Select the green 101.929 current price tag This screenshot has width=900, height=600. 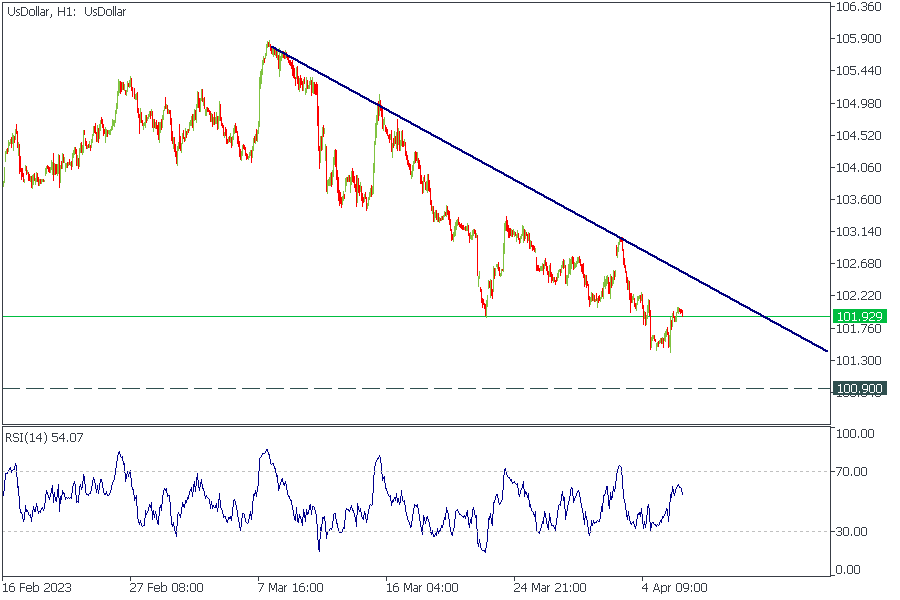pyautogui.click(x=858, y=316)
